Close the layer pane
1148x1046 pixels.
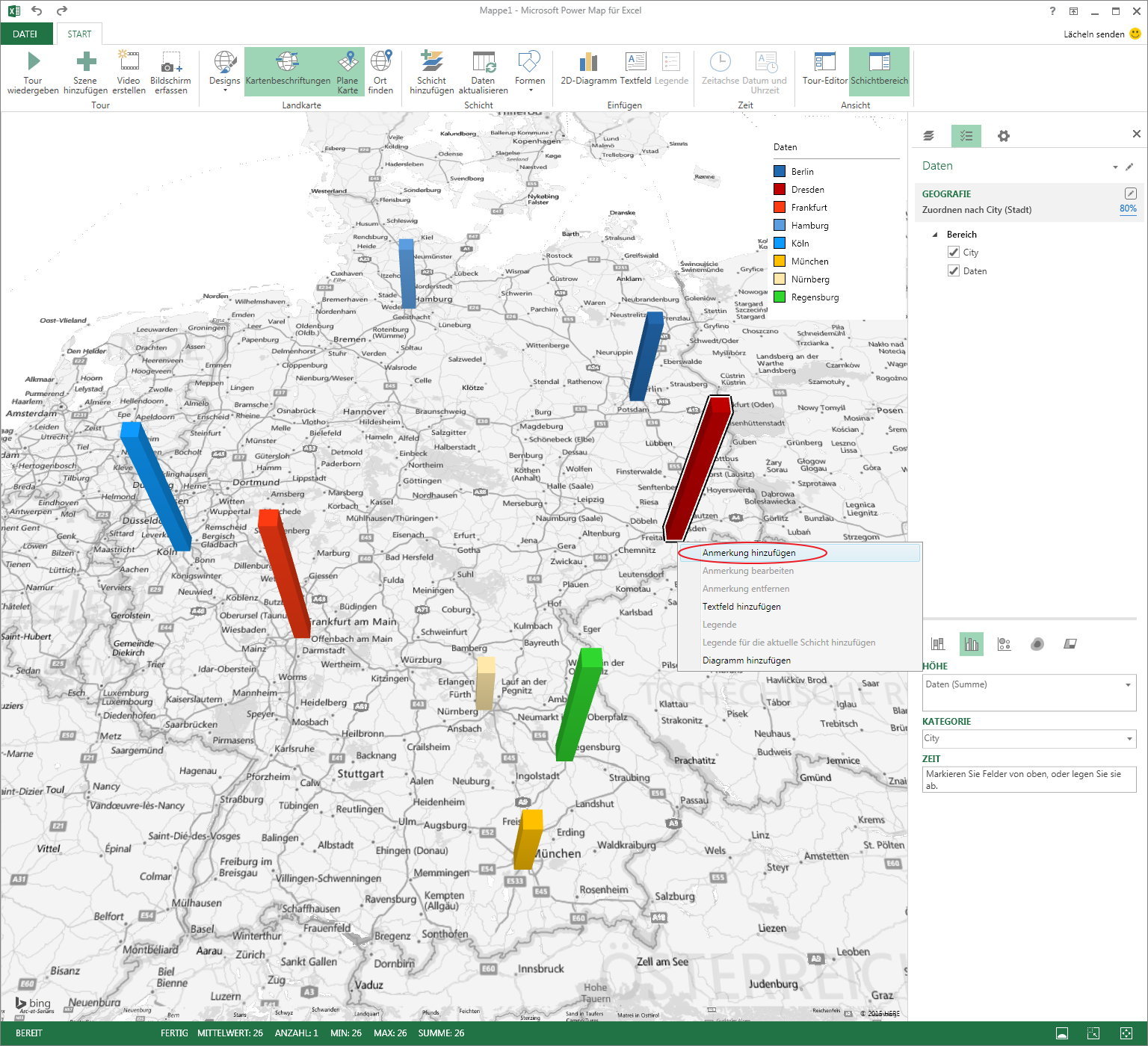point(1137,134)
